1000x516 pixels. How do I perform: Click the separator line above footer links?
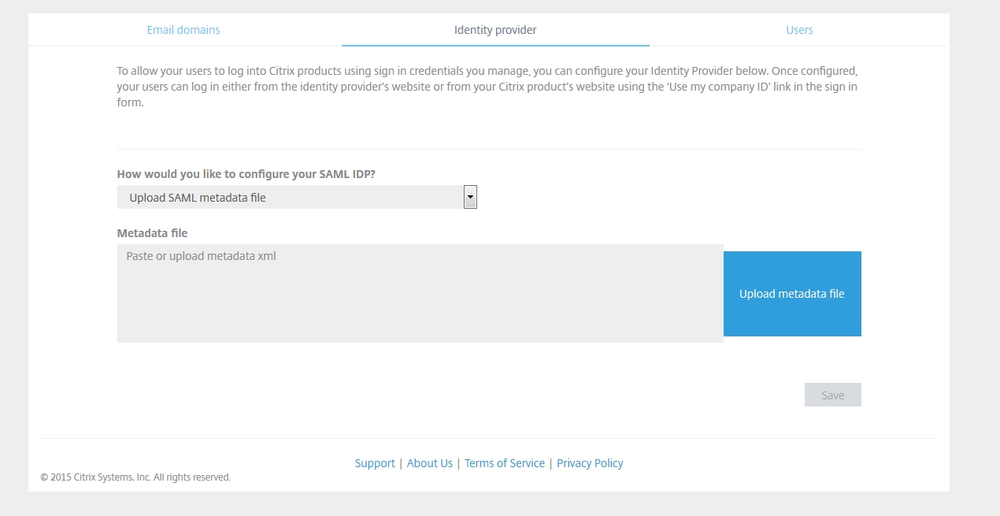(x=488, y=438)
